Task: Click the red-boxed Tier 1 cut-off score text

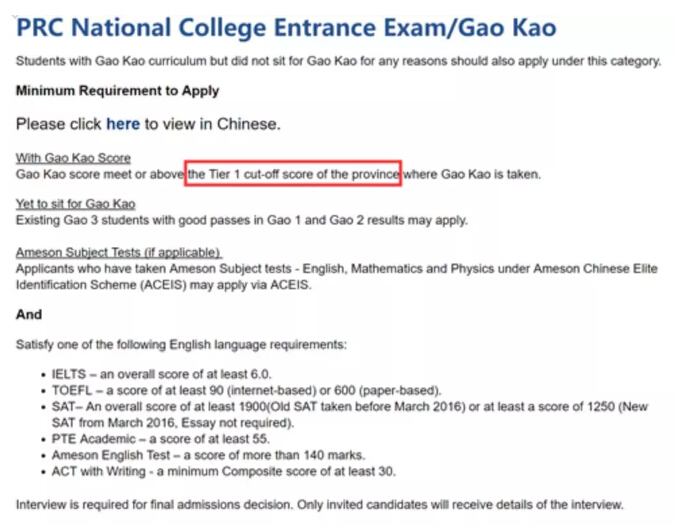Action: coord(293,174)
